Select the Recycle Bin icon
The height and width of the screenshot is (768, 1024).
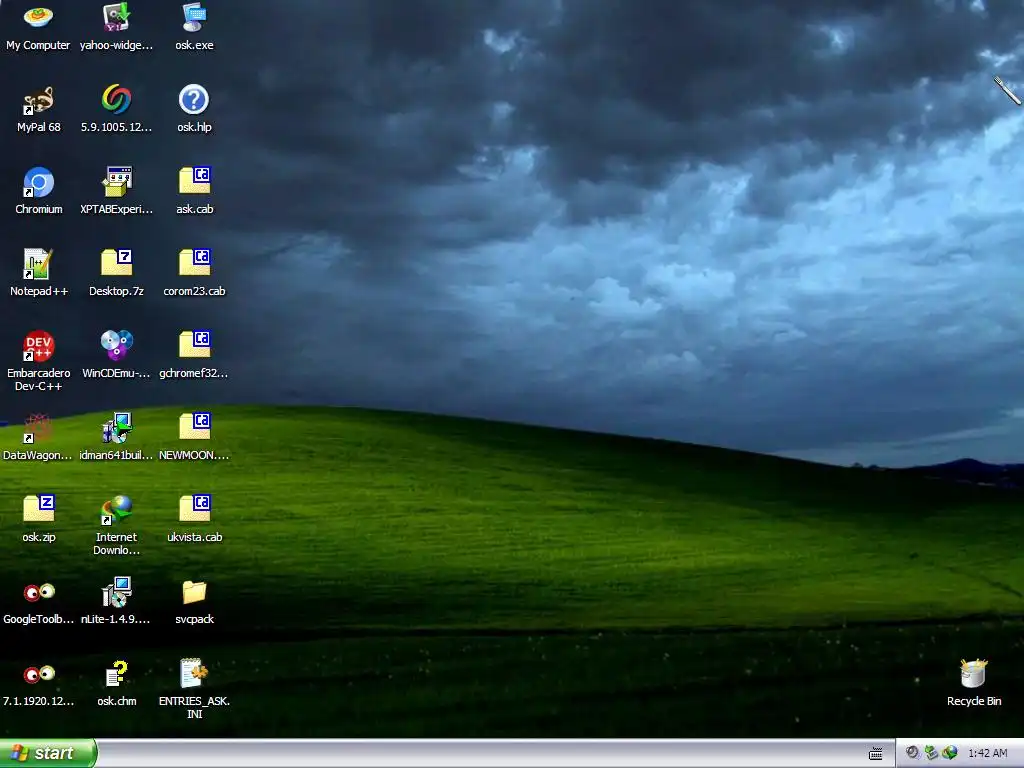click(x=974, y=674)
